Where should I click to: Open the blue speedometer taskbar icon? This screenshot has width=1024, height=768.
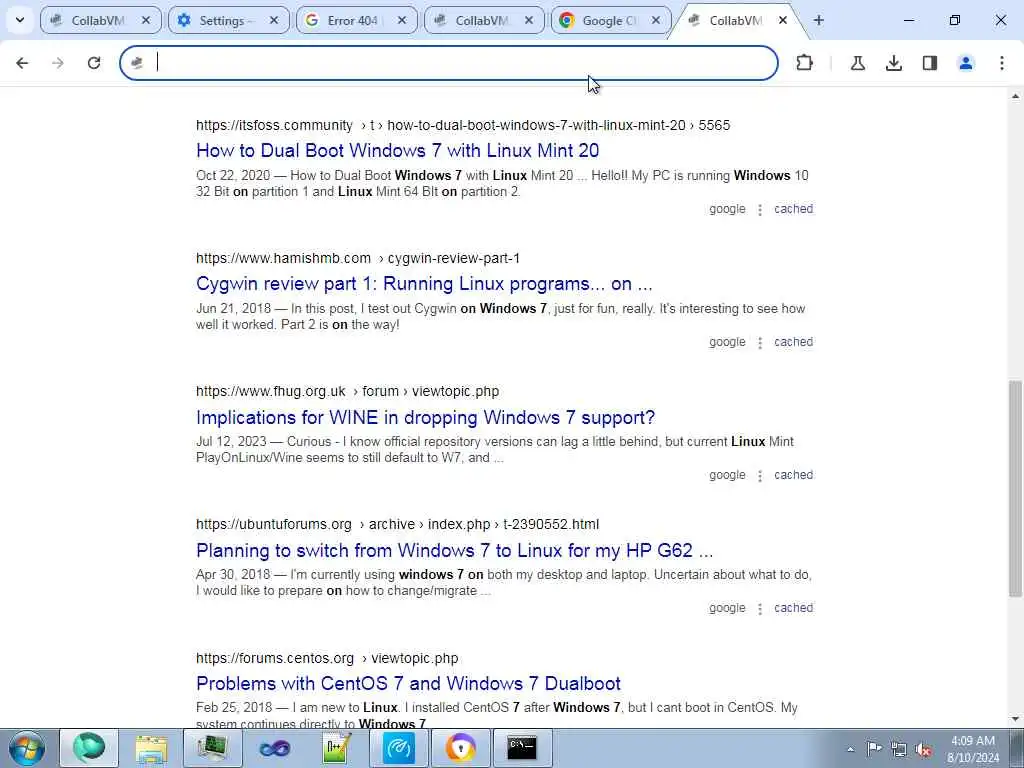coord(398,748)
